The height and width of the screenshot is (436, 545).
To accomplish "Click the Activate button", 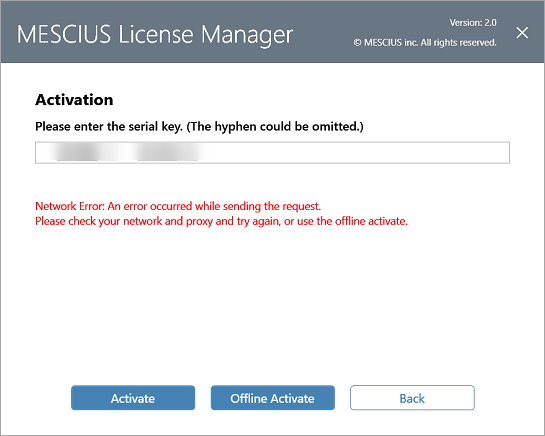I will pos(133,398).
